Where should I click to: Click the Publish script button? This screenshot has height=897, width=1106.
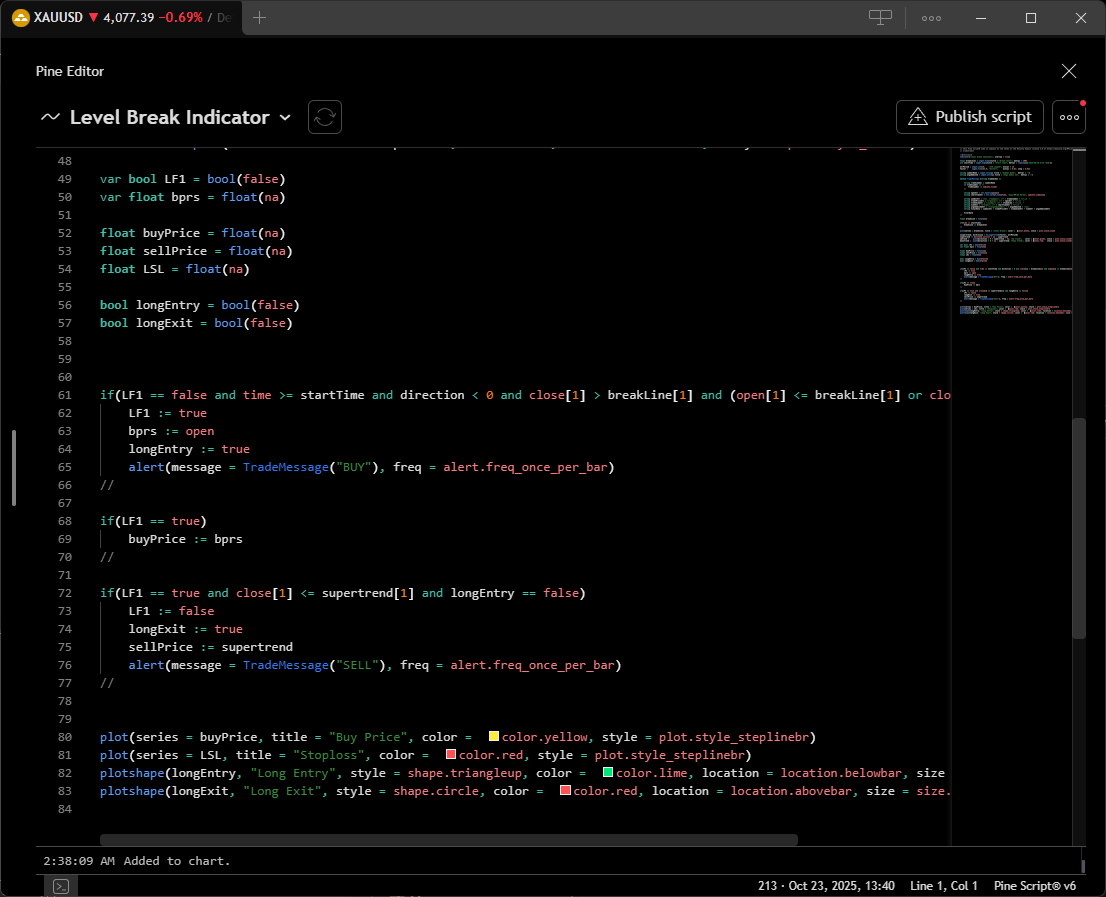(969, 117)
